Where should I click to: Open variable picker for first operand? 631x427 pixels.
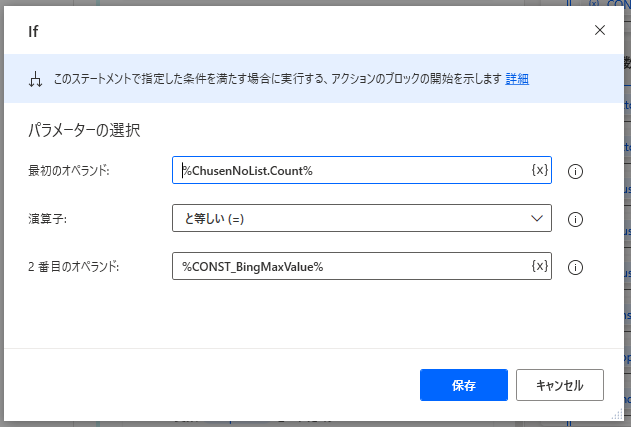tap(539, 170)
